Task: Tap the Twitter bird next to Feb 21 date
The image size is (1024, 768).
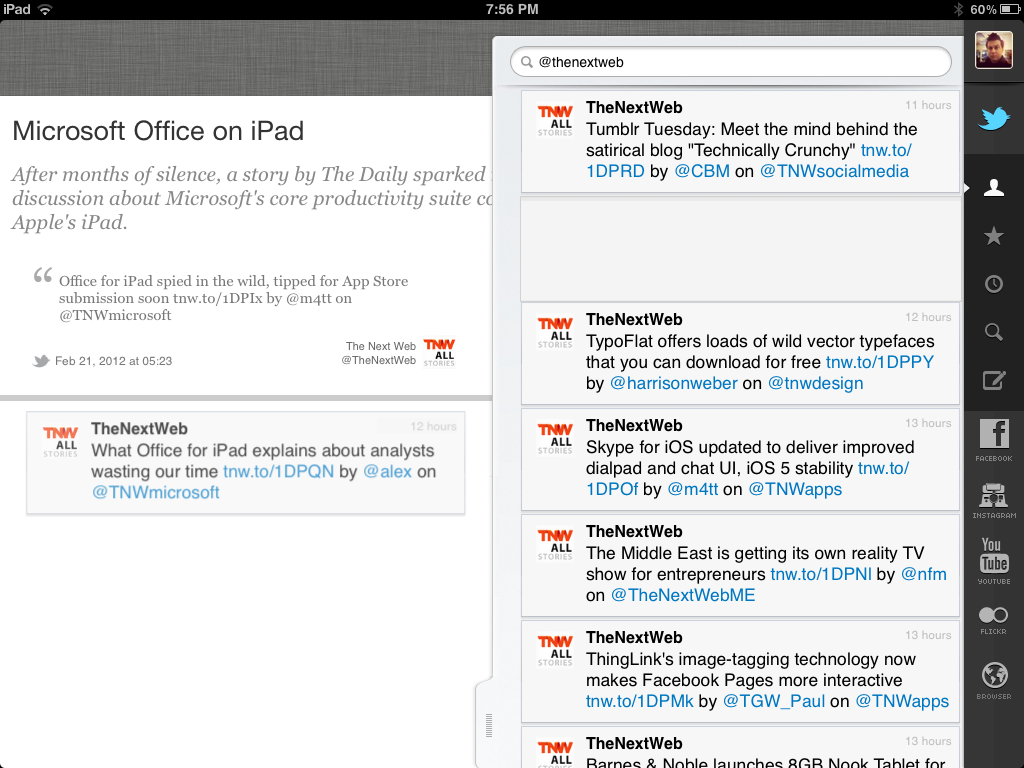Action: [x=41, y=360]
